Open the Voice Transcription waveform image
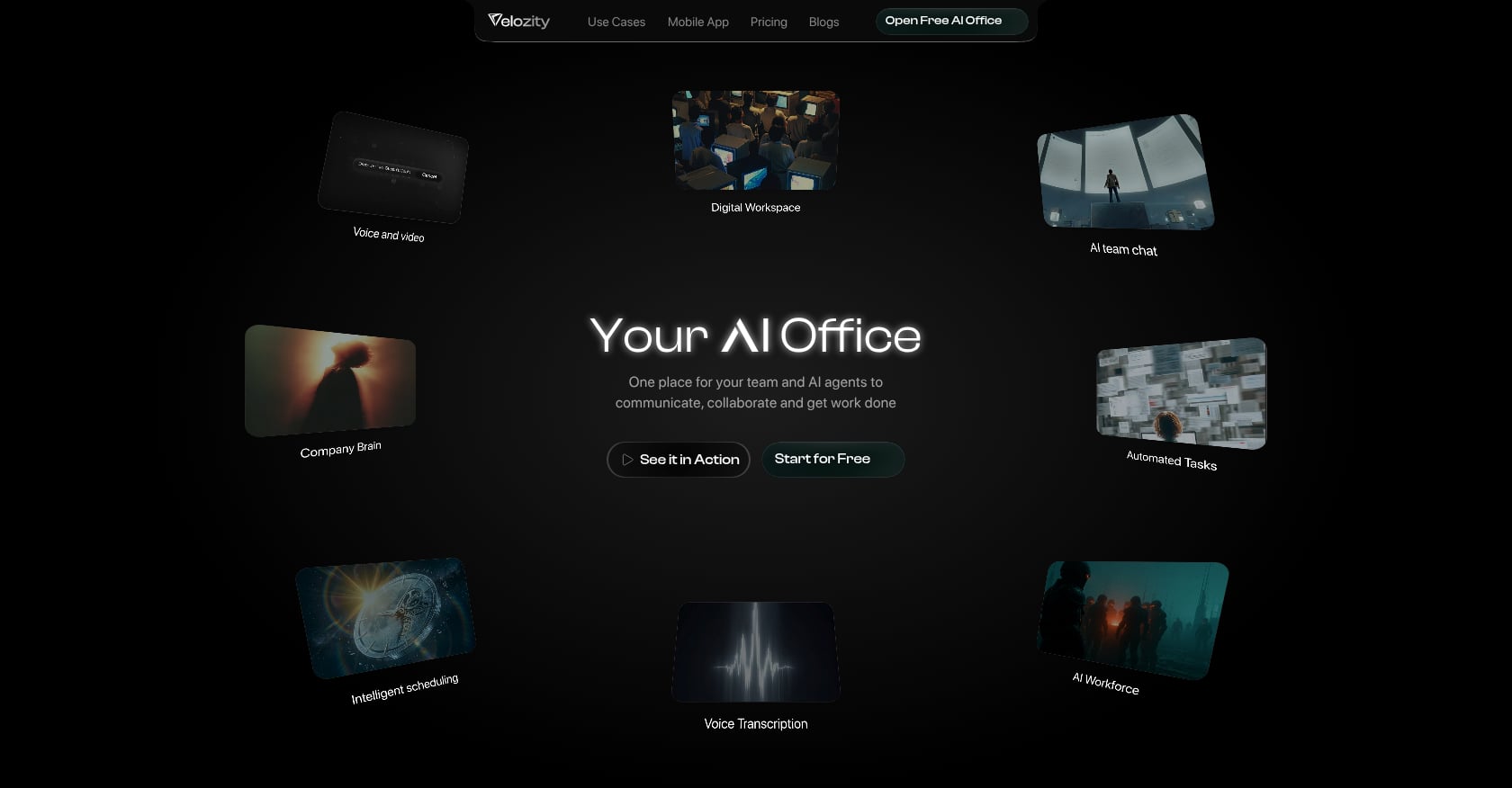 pos(756,652)
